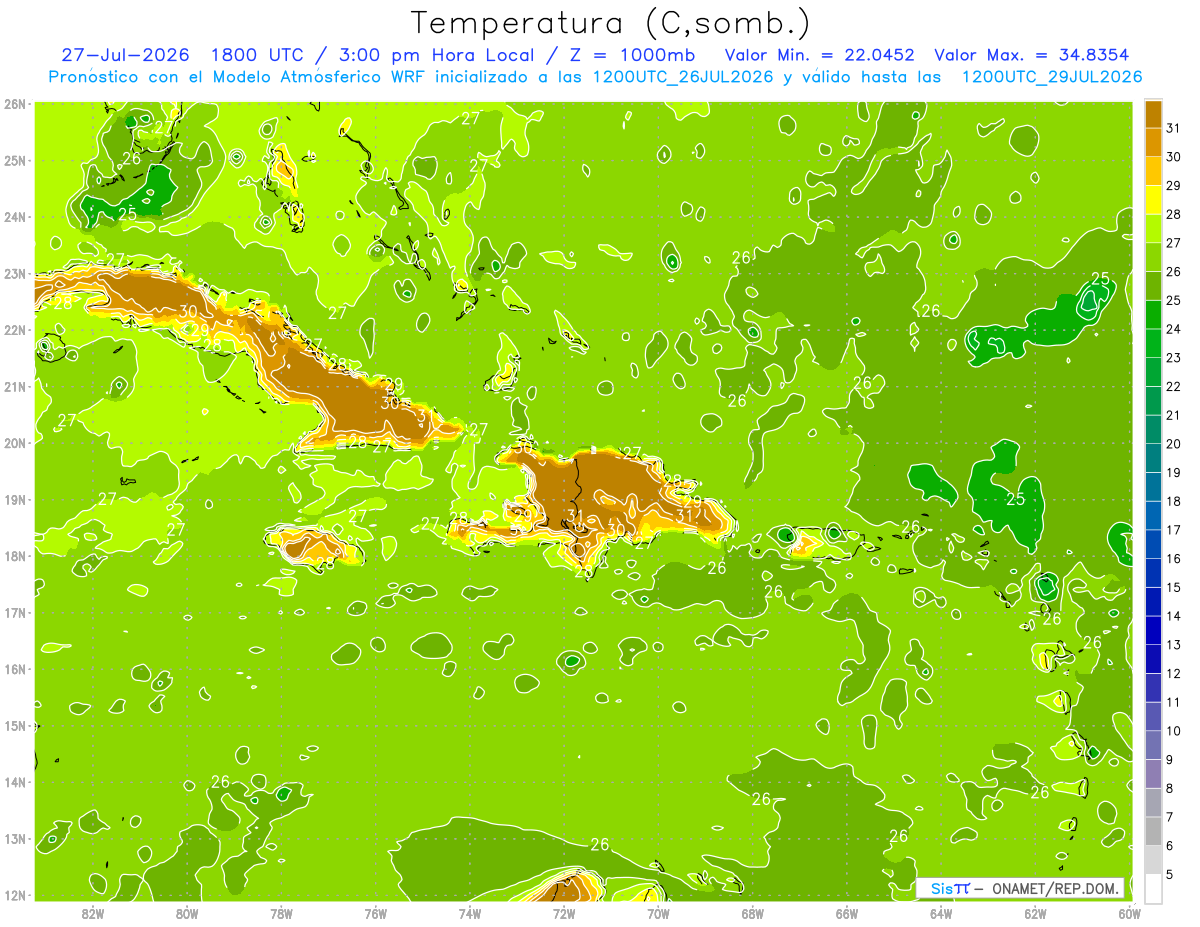Image resolution: width=1200 pixels, height=927 pixels.
Task: Click the title "Temperatura (C,somb.)"
Action: tap(611, 23)
